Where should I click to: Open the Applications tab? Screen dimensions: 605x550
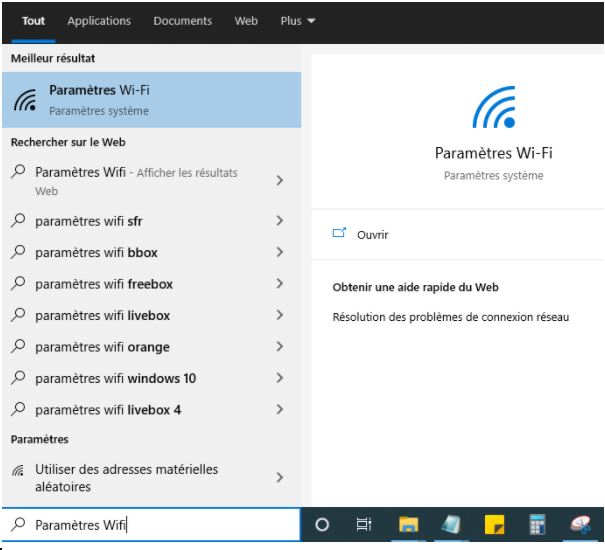tap(99, 21)
